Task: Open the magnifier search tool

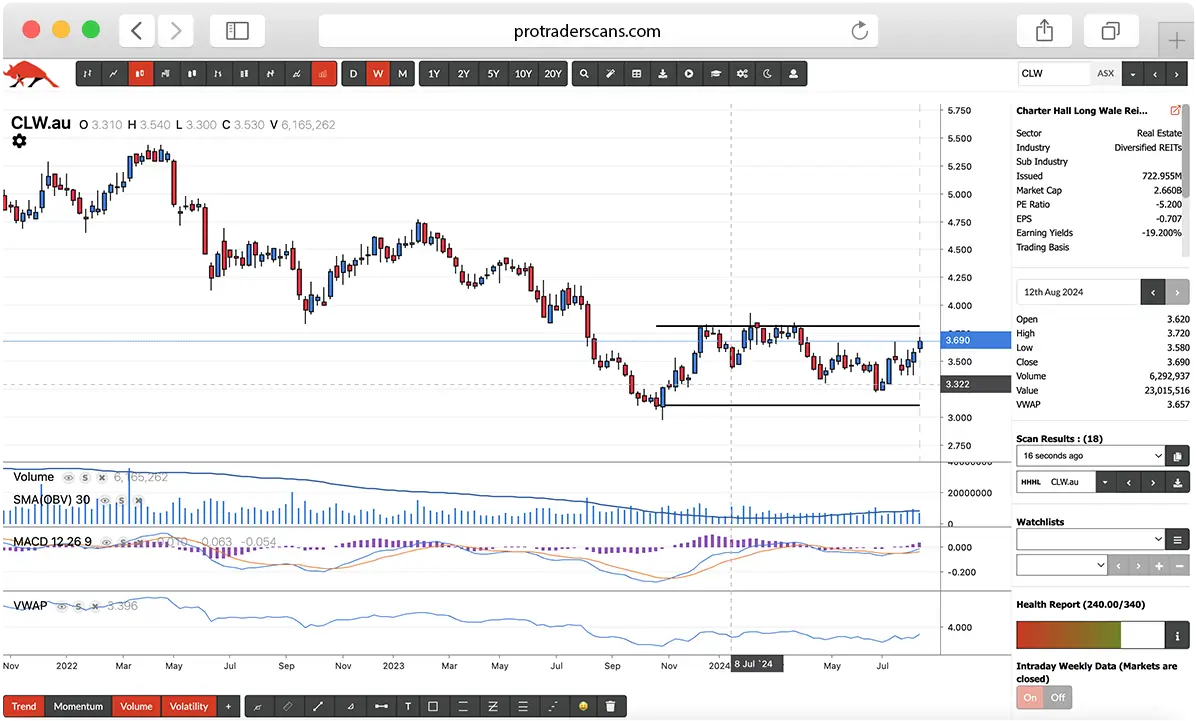Action: [x=584, y=74]
